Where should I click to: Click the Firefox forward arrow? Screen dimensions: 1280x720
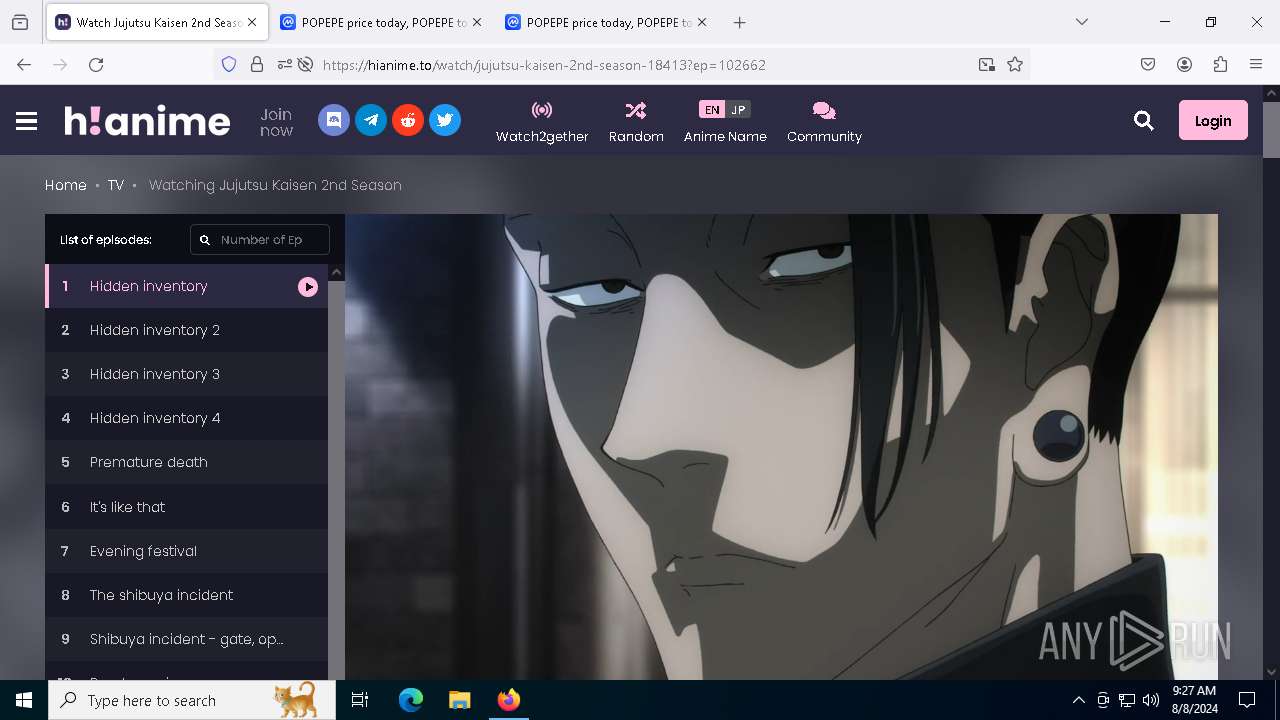tap(60, 64)
